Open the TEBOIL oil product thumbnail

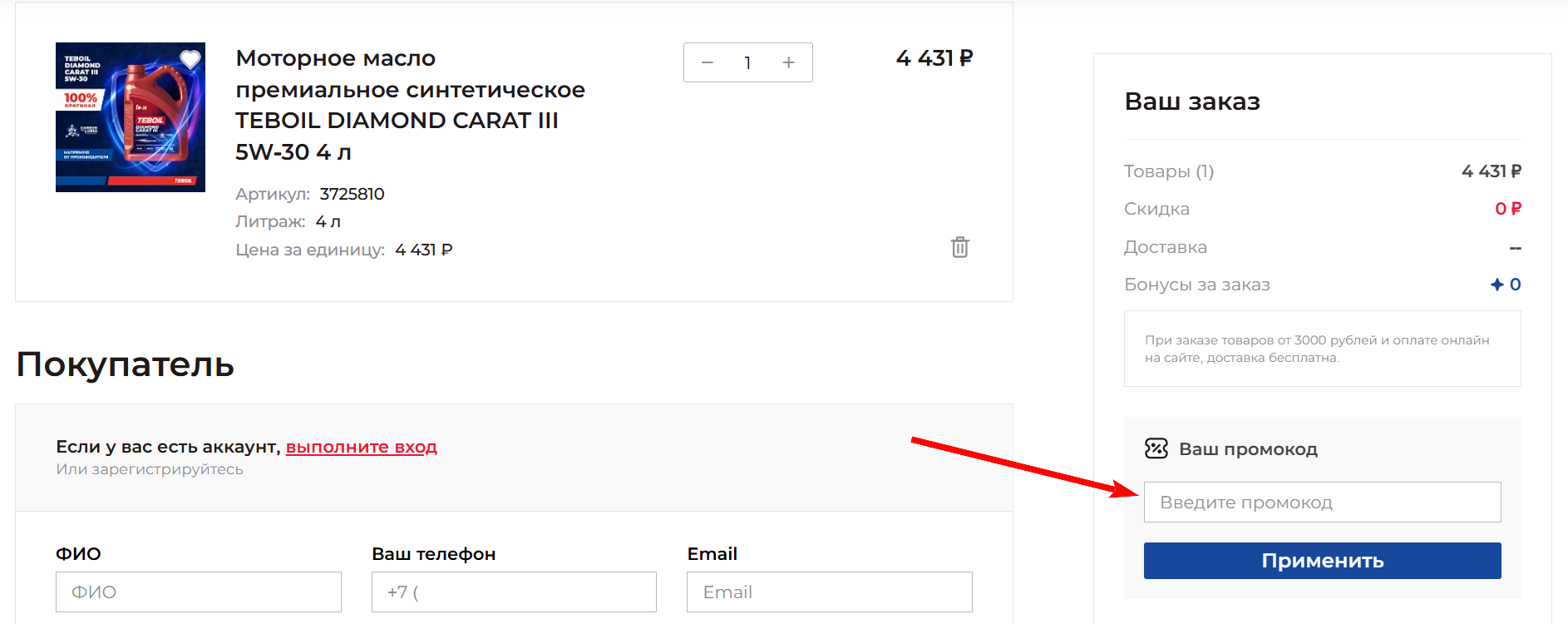131,117
